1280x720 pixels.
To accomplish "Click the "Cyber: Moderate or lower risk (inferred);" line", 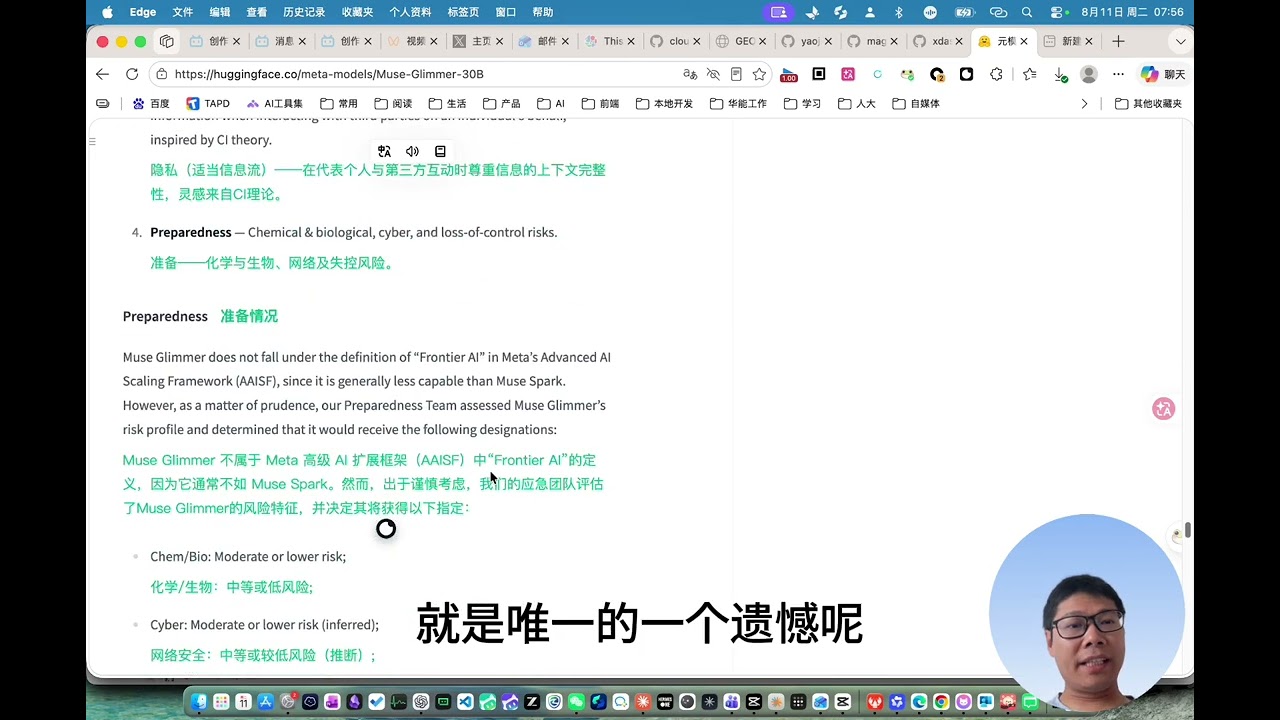I will point(264,625).
